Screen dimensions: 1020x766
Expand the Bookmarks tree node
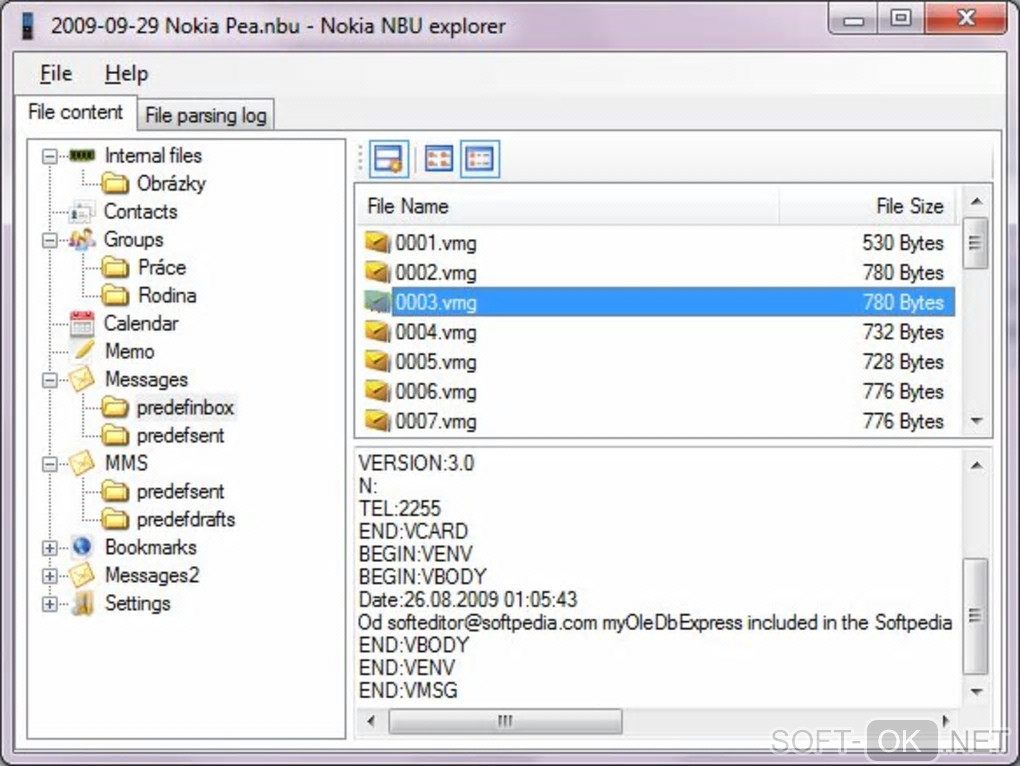pos(49,548)
